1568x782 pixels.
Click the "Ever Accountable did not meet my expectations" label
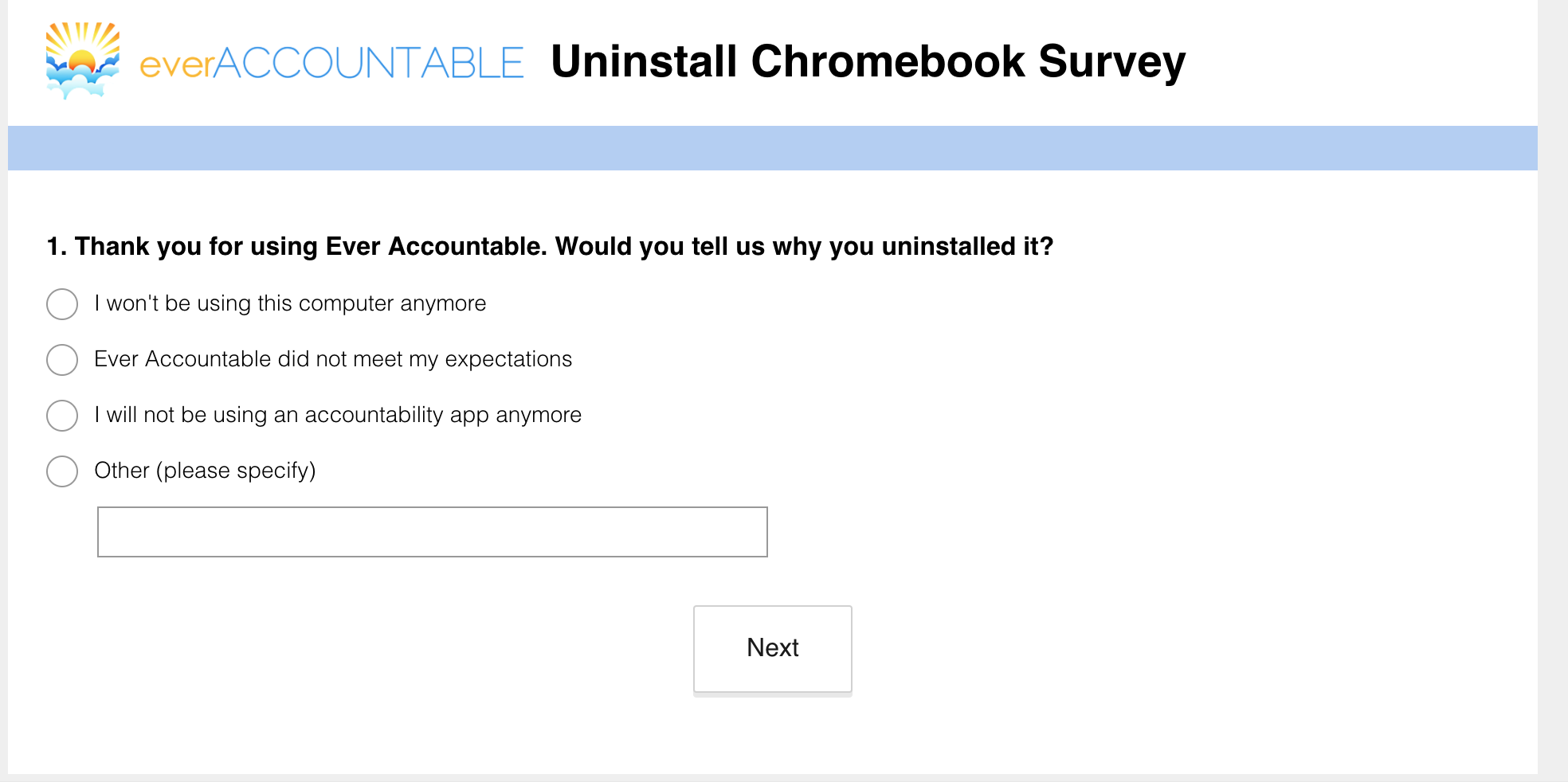[x=333, y=359]
